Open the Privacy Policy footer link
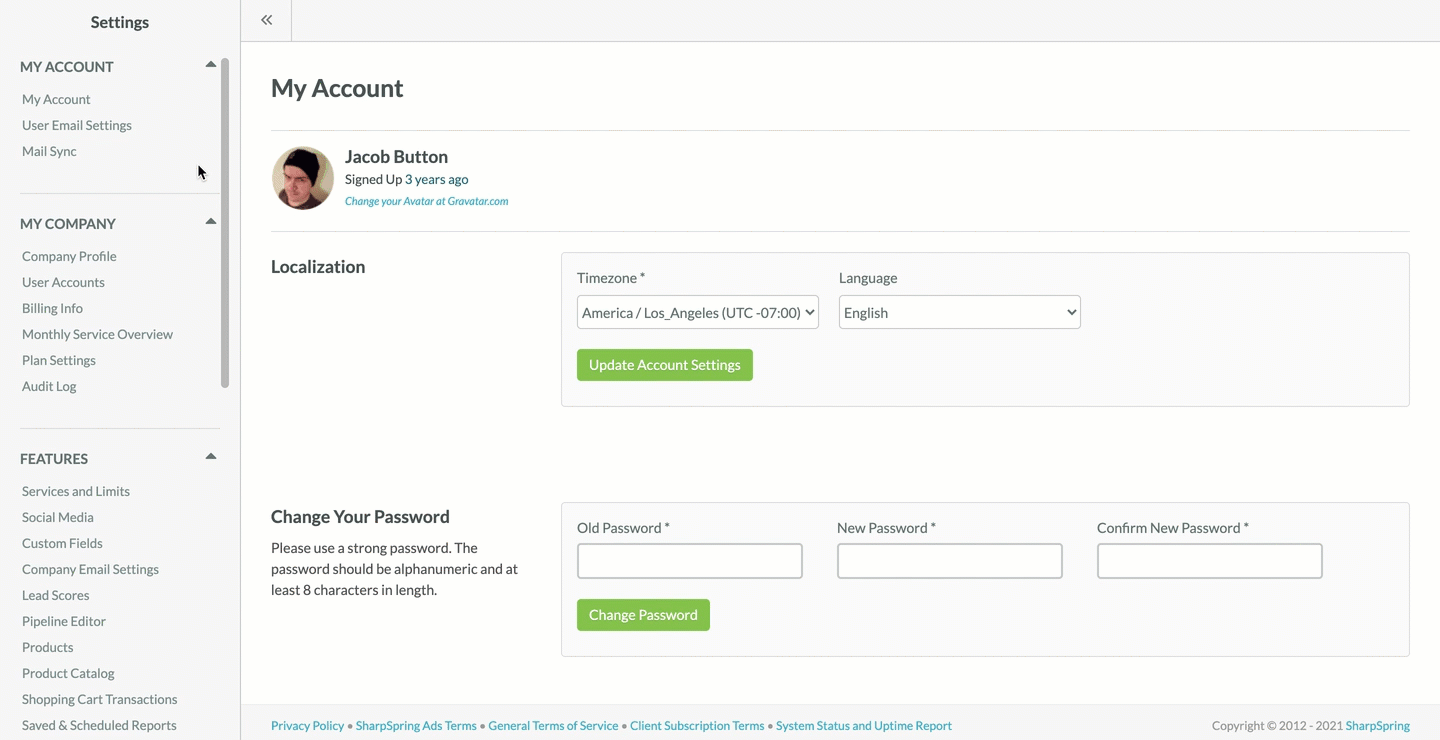The height and width of the screenshot is (740, 1440). coord(307,726)
